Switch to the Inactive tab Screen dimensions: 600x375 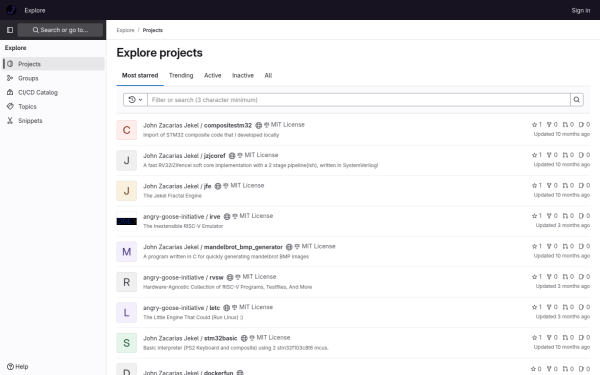(243, 75)
